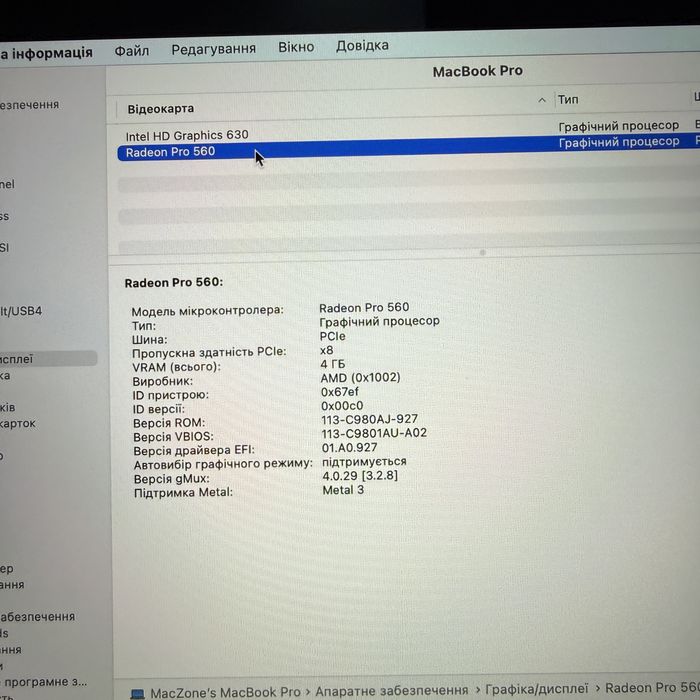
Task: Select the sidebar item ending in програмне з...
Action: (x=44, y=682)
